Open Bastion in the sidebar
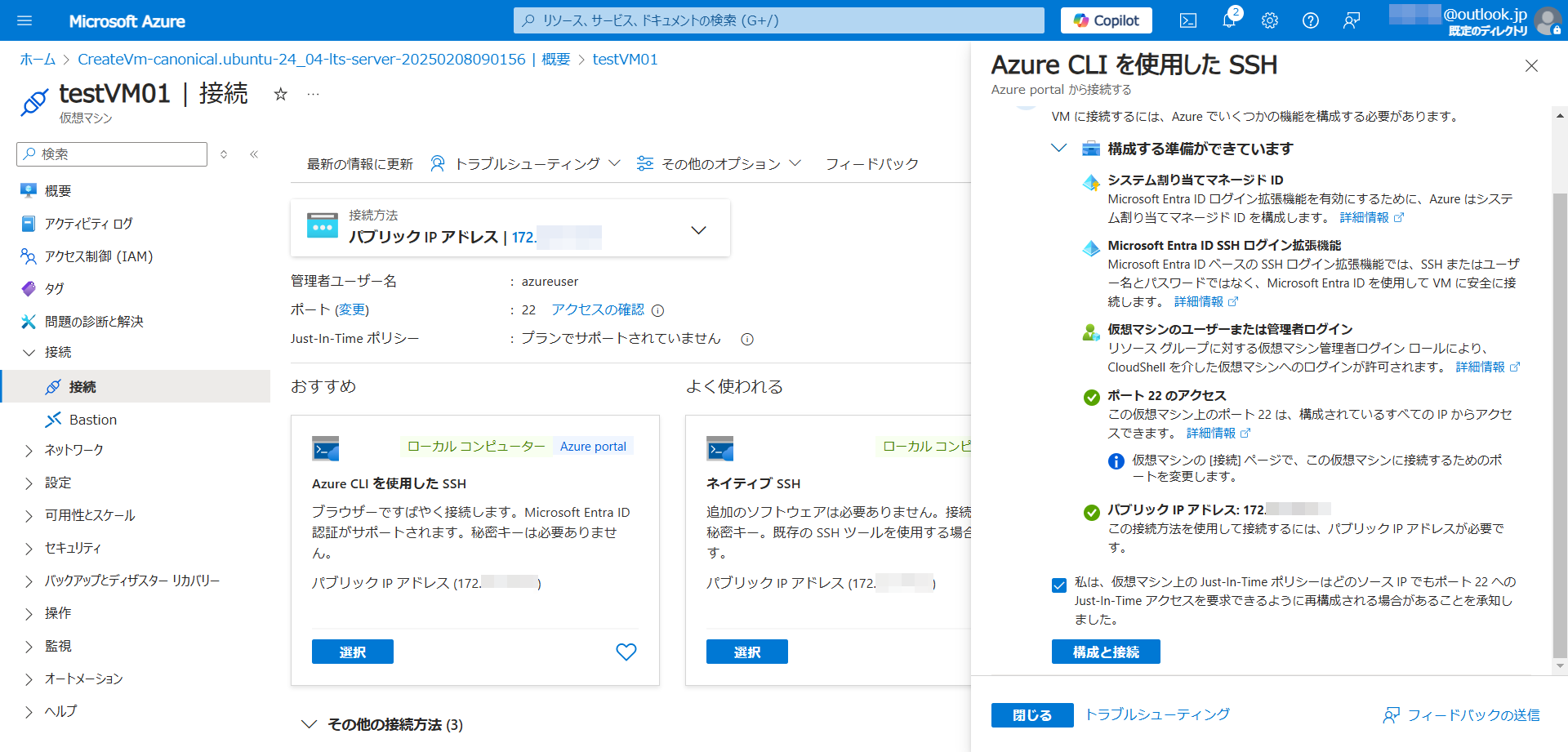 coord(92,420)
